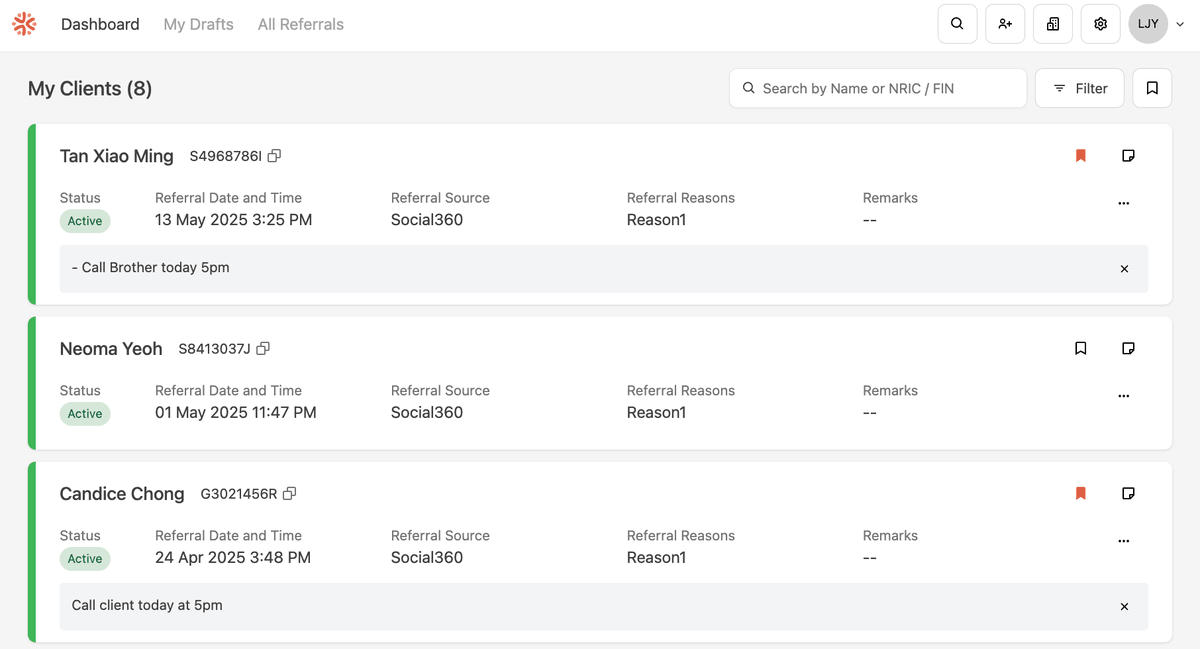Dismiss the 'Call Brother today 5pm' note
Image resolution: width=1200 pixels, height=649 pixels.
1124,269
